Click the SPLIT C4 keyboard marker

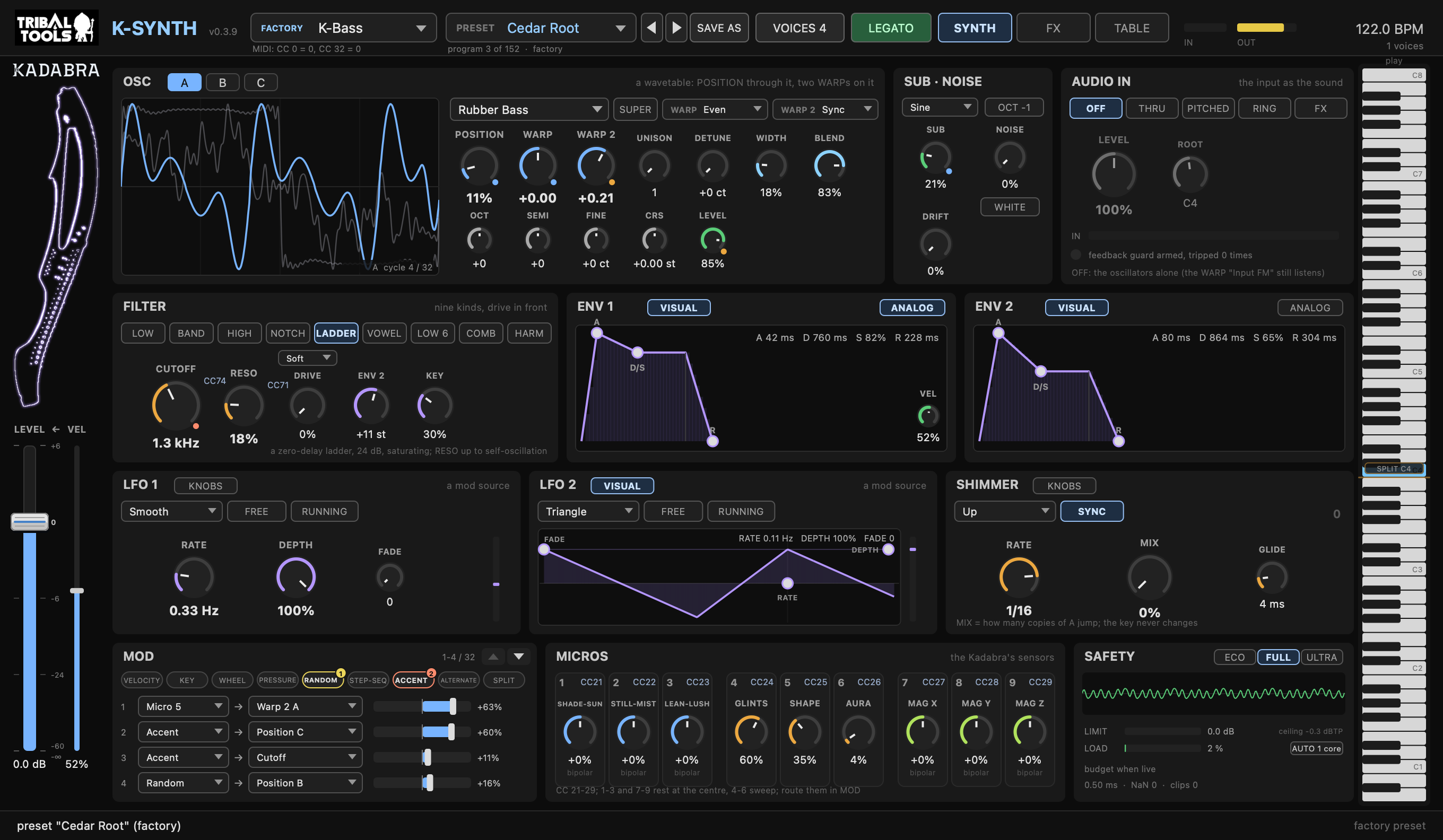pyautogui.click(x=1393, y=469)
